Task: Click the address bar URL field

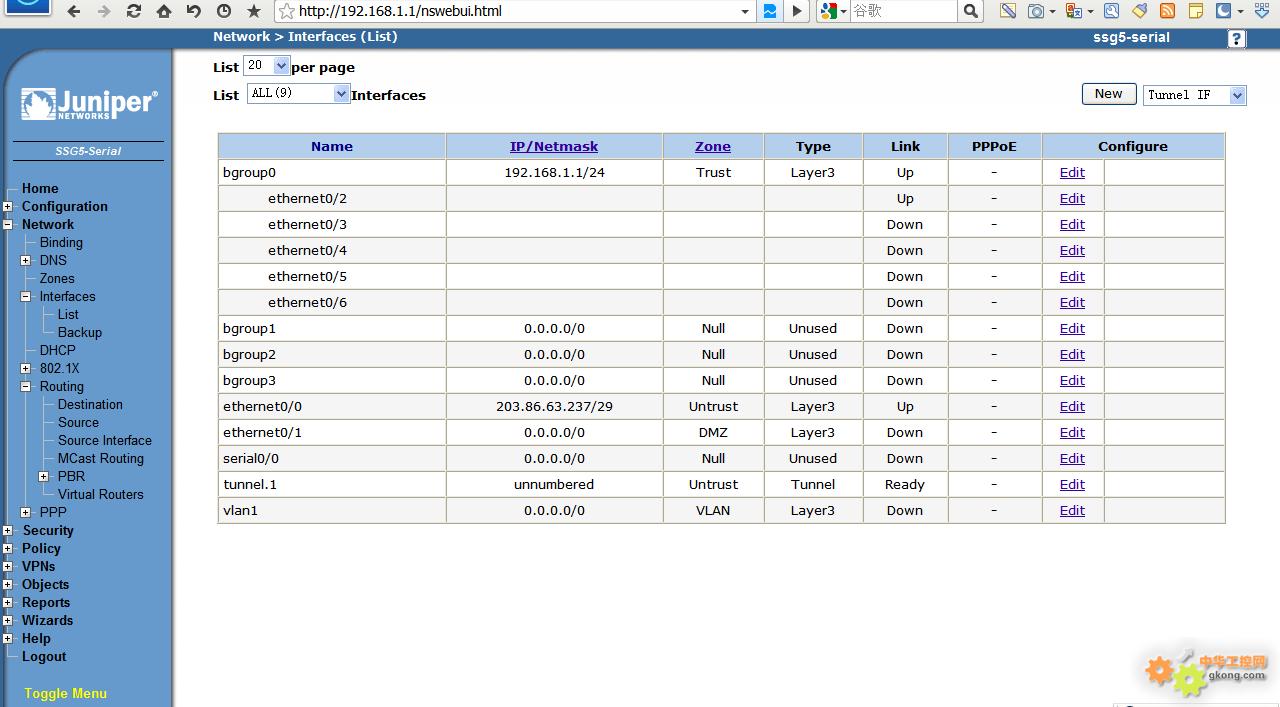Action: [x=515, y=11]
